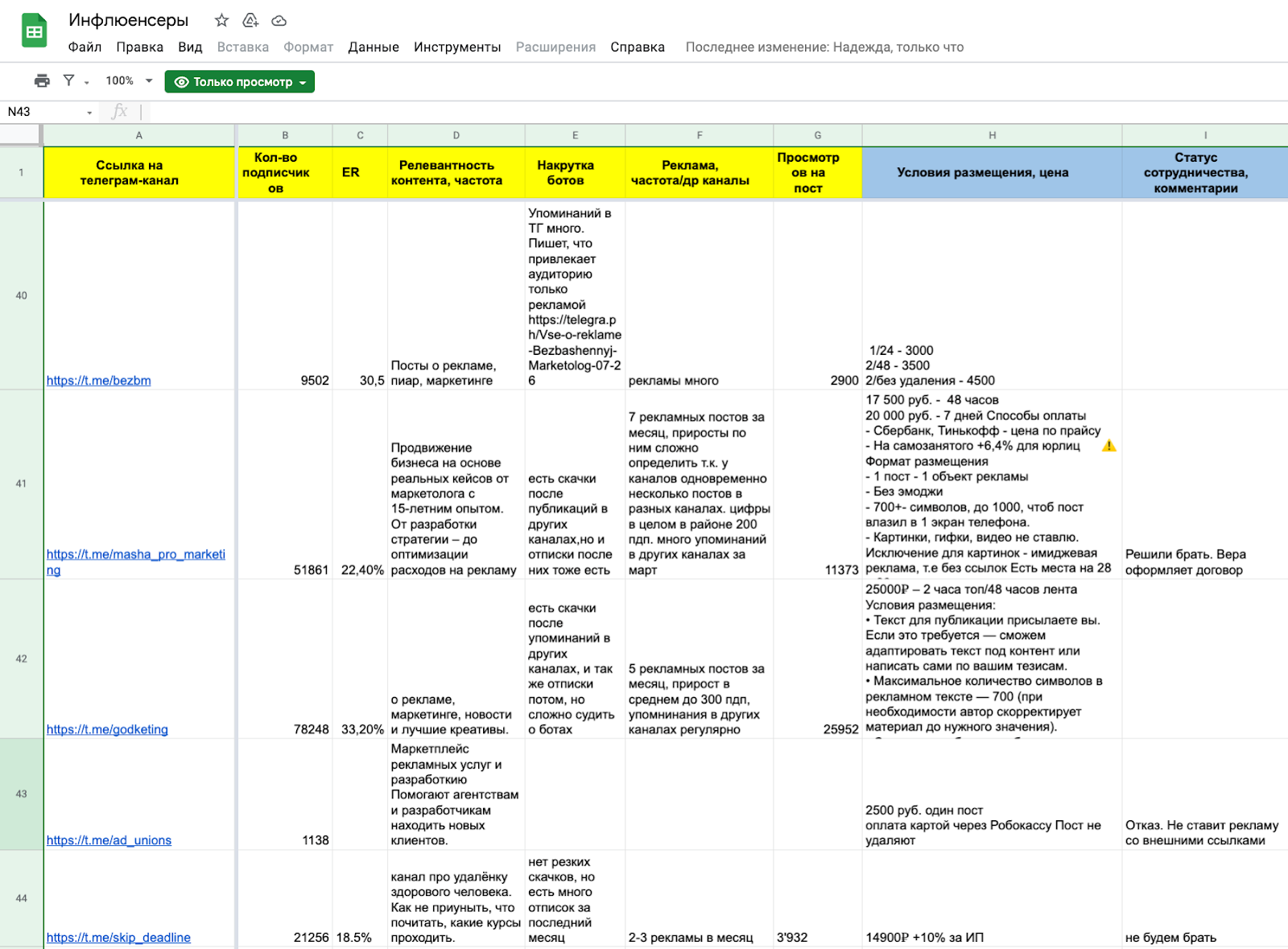The width and height of the screenshot is (1288, 949).
Task: Select column C header
Action: pos(360,135)
